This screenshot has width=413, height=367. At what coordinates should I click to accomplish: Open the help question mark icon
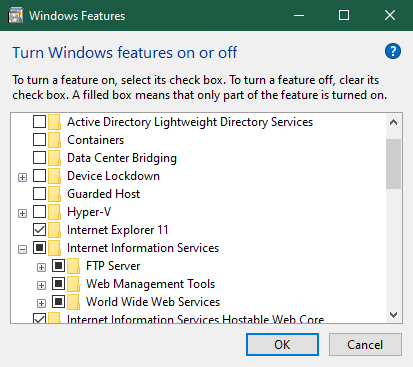point(393,51)
